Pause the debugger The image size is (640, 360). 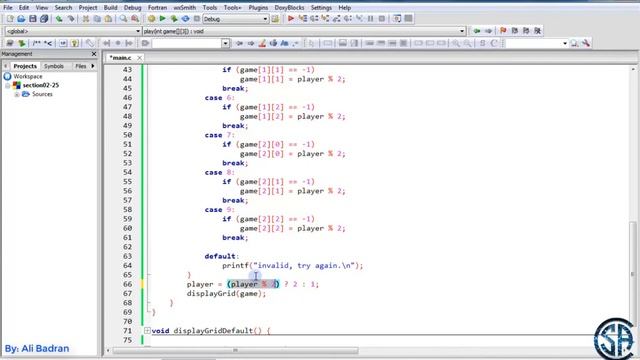[x=371, y=19]
